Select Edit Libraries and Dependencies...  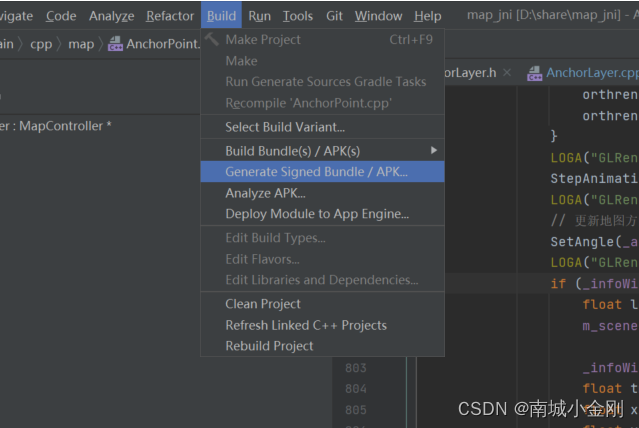click(x=322, y=280)
